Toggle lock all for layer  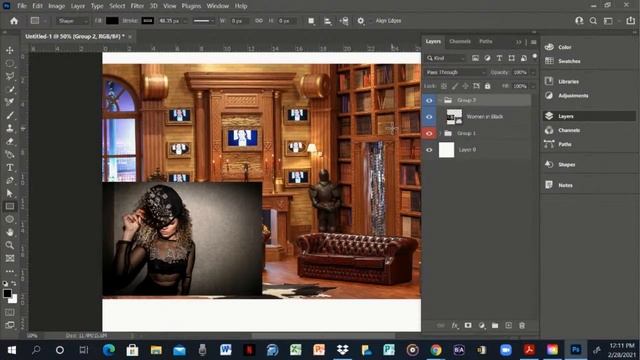487,86
